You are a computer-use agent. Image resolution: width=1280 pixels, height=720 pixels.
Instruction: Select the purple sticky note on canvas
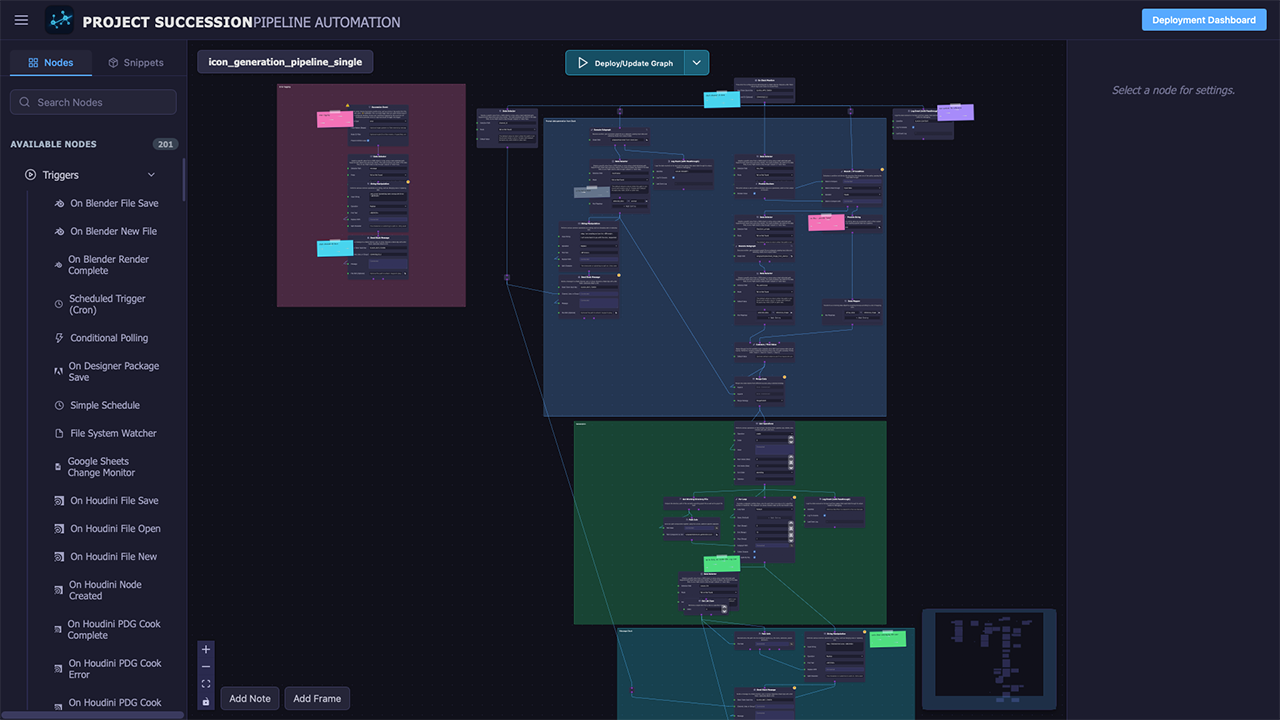pyautogui.click(x=955, y=112)
